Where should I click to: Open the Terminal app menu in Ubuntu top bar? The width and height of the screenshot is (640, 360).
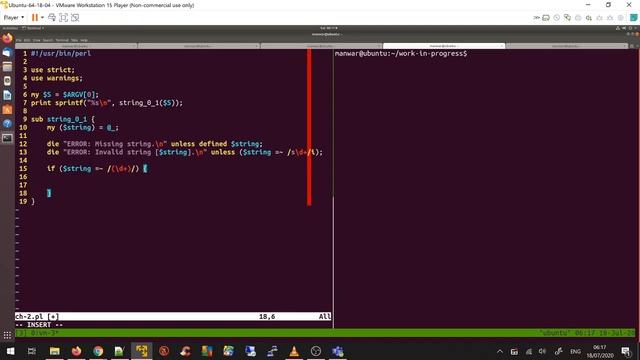click(33, 28)
